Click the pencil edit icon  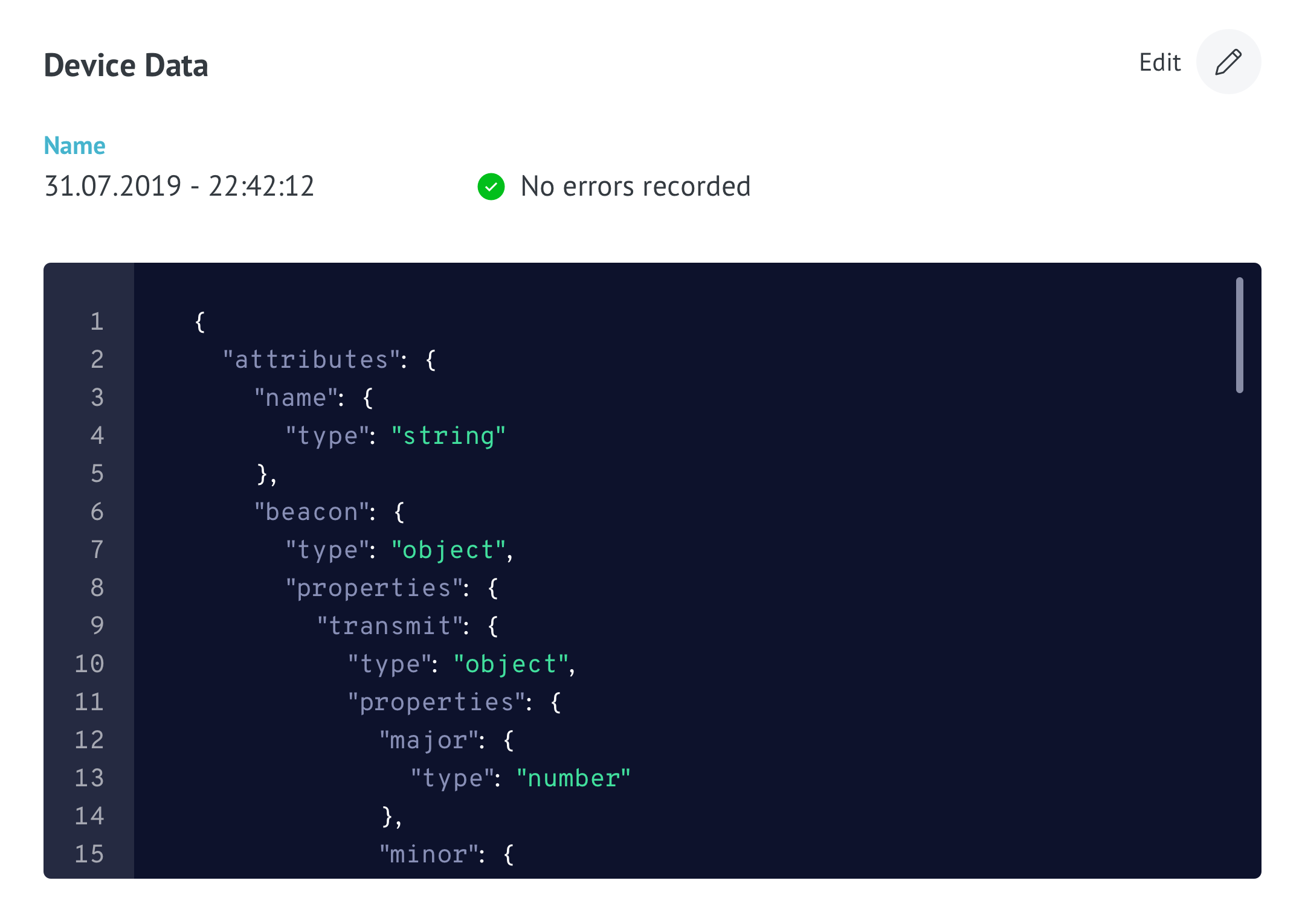click(1228, 62)
